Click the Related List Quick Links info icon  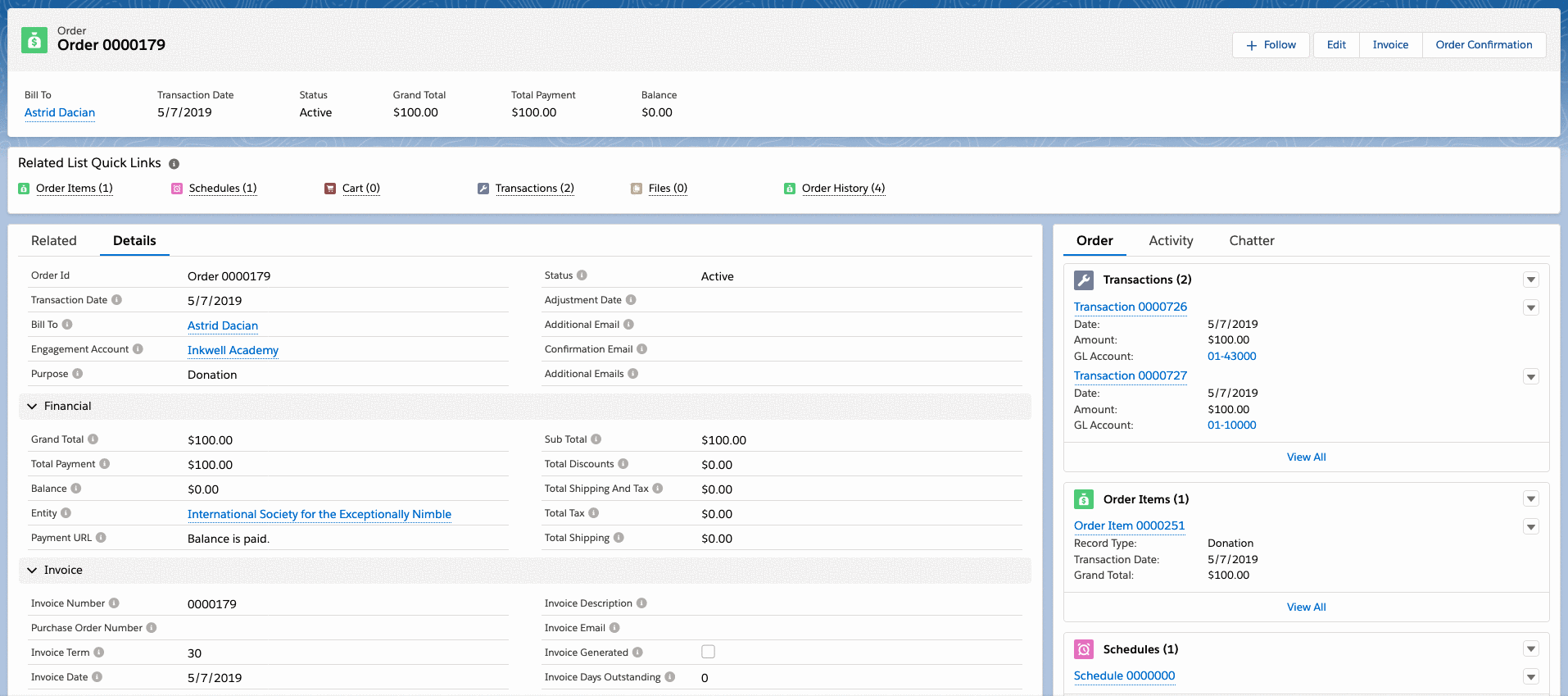174,164
